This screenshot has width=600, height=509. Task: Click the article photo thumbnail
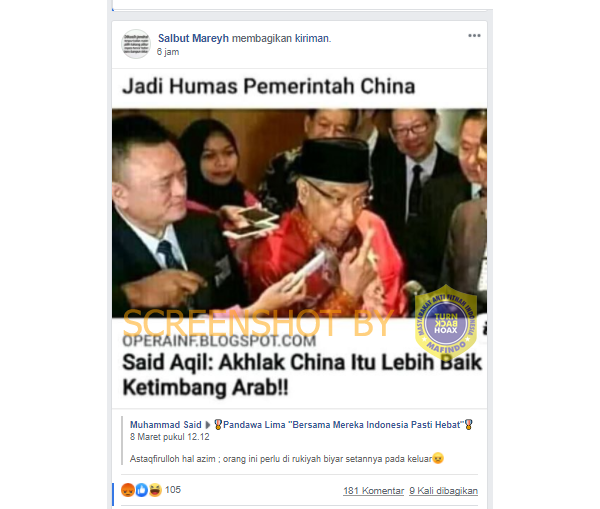[299, 213]
